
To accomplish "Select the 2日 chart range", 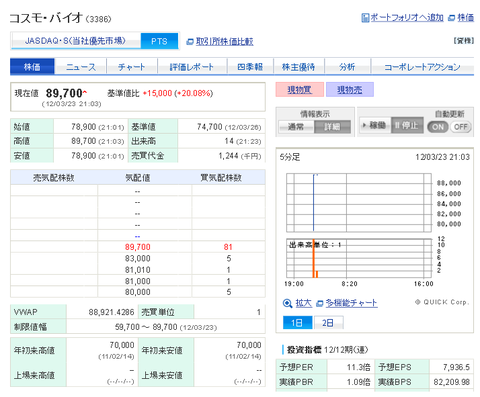I will pyautogui.click(x=328, y=323).
